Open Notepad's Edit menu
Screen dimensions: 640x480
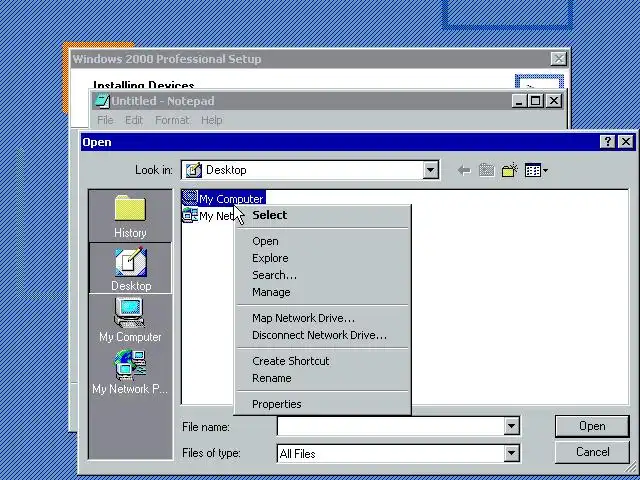[x=134, y=120]
